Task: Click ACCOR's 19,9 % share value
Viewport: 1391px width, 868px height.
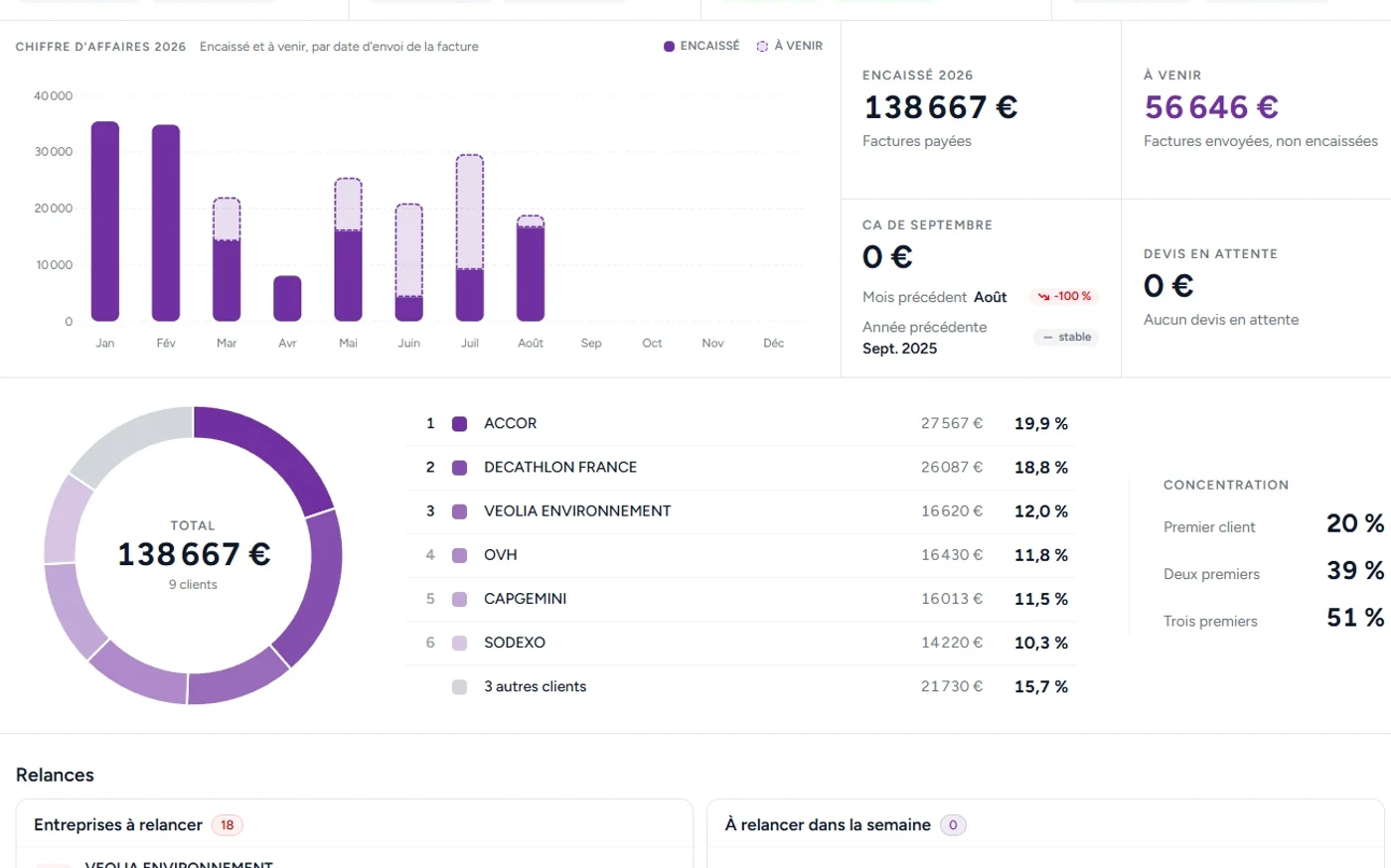Action: 1041,424
